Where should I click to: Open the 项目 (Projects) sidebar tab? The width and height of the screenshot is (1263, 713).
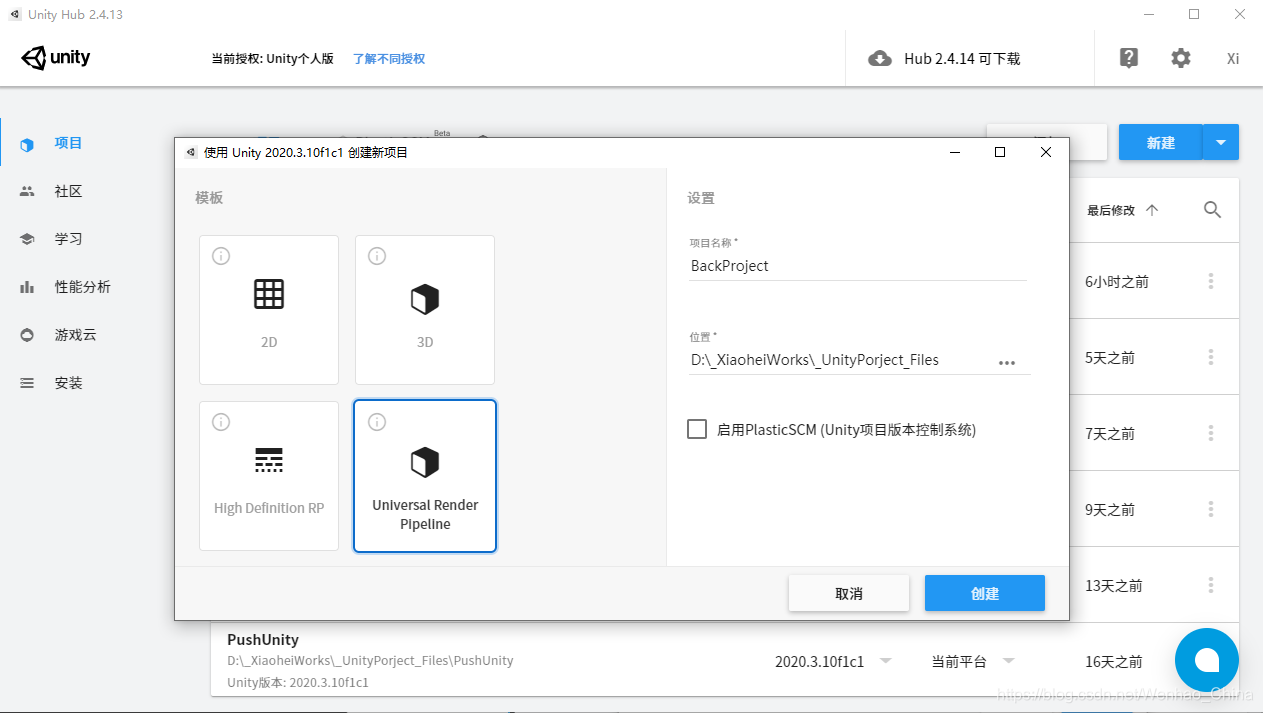(68, 143)
